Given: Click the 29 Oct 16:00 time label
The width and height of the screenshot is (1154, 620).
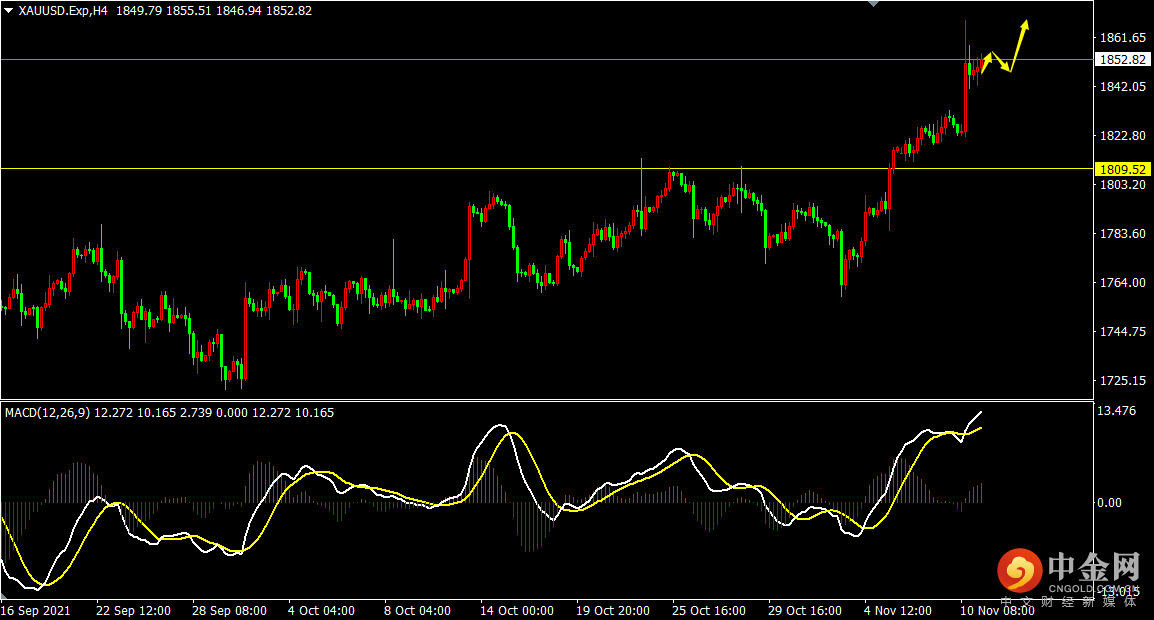Looking at the screenshot, I should pos(805,610).
